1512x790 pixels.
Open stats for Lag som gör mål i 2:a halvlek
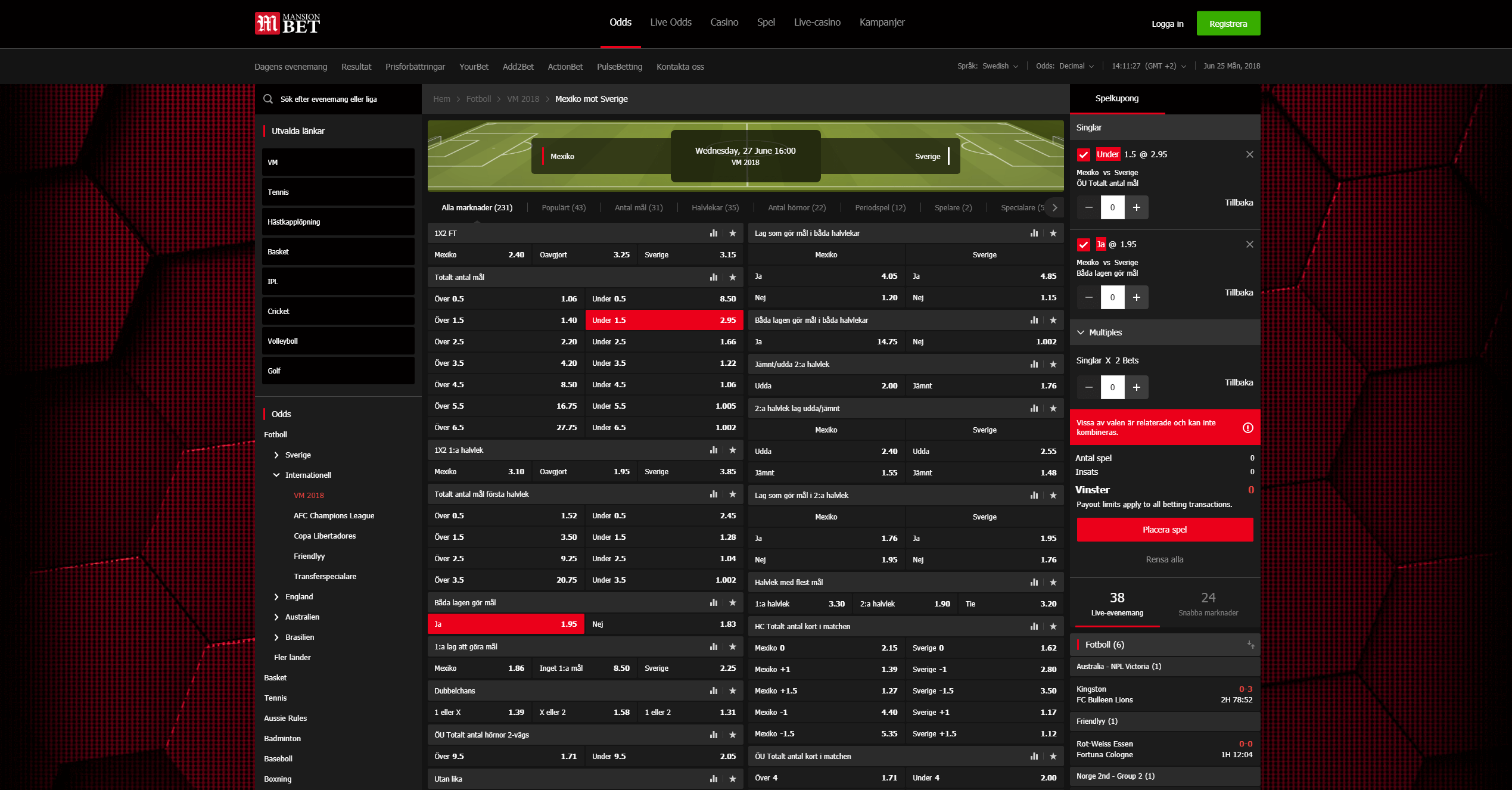click(x=1034, y=495)
